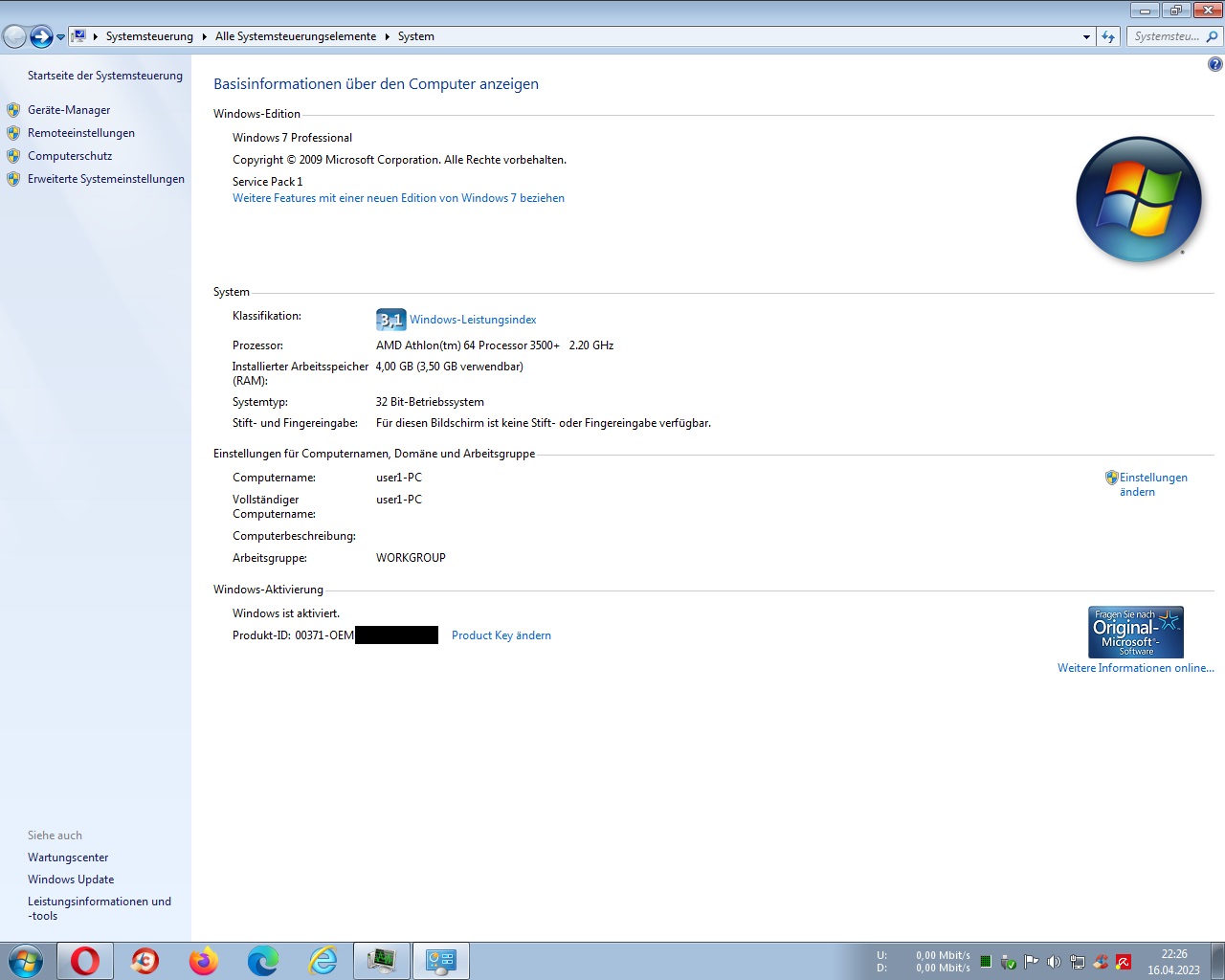Click the forward navigation arrow button
This screenshot has height=980, width=1225.
click(41, 36)
